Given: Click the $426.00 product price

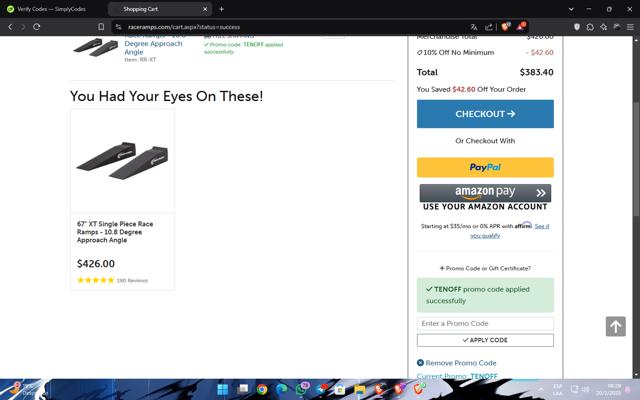Looking at the screenshot, I should point(96,264).
